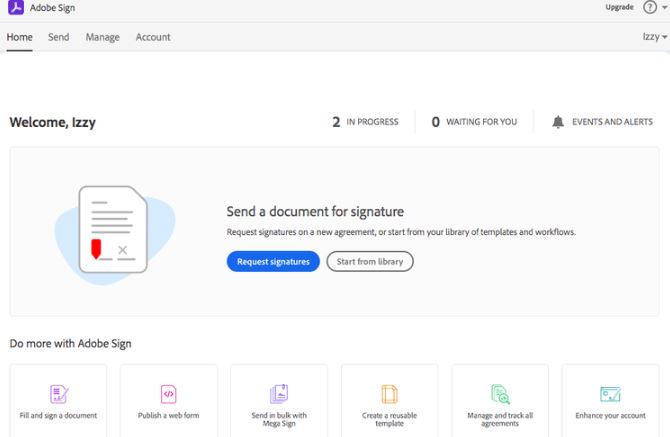Go to the Home tab
The width and height of the screenshot is (670, 437).
pyautogui.click(x=19, y=37)
